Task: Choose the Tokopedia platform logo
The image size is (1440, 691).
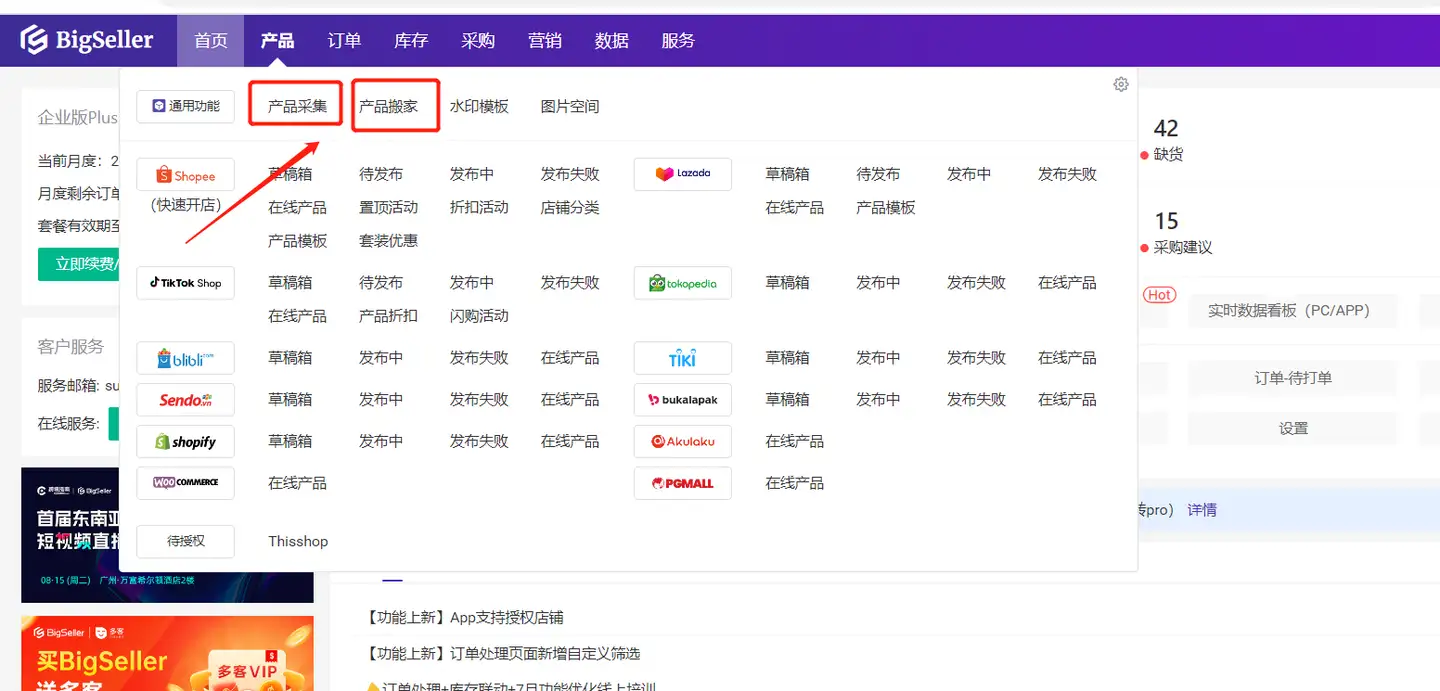Action: pyautogui.click(x=683, y=283)
